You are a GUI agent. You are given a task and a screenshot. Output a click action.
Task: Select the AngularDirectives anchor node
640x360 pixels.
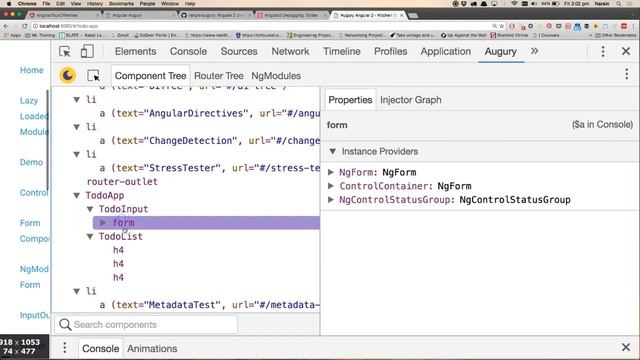(x=209, y=113)
